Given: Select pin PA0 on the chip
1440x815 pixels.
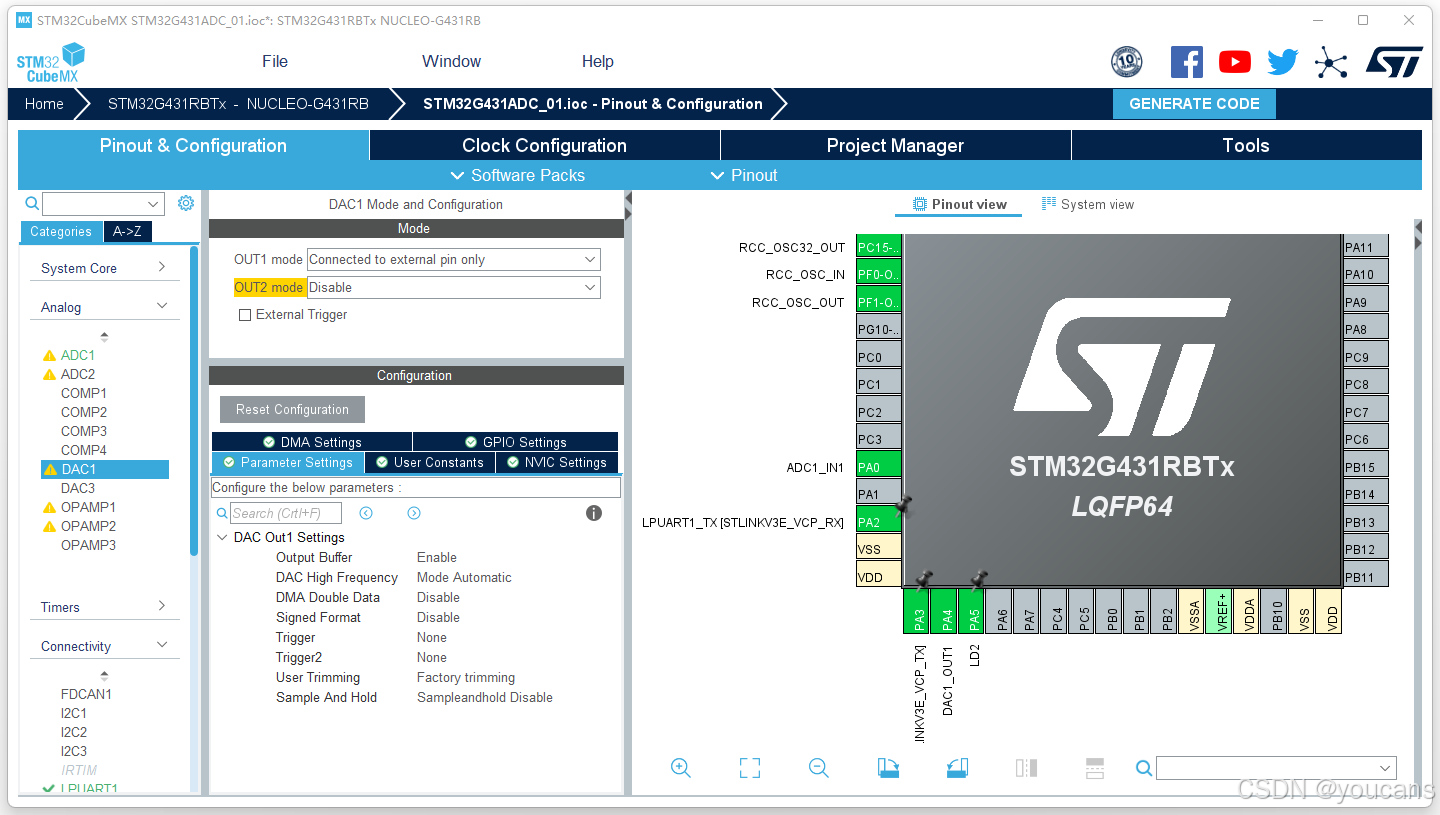Looking at the screenshot, I should click(879, 466).
